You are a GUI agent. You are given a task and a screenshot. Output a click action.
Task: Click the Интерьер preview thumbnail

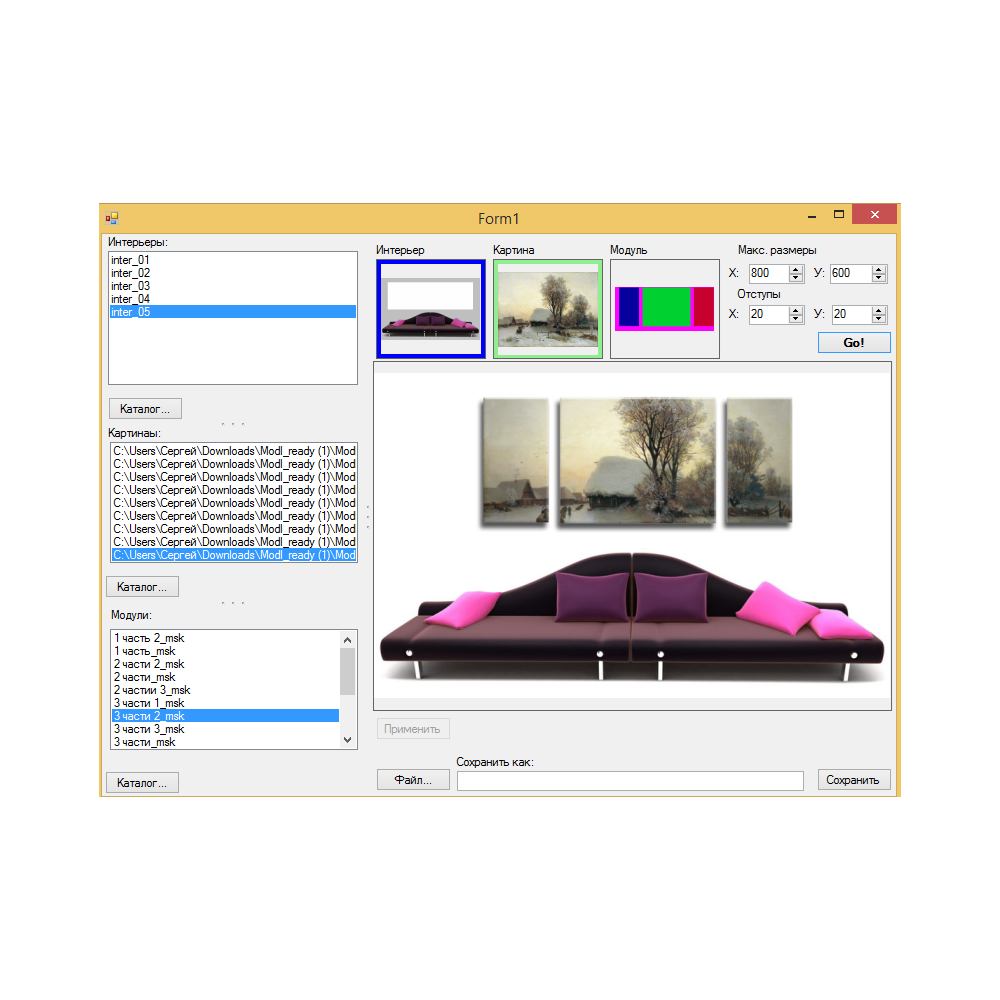[431, 308]
